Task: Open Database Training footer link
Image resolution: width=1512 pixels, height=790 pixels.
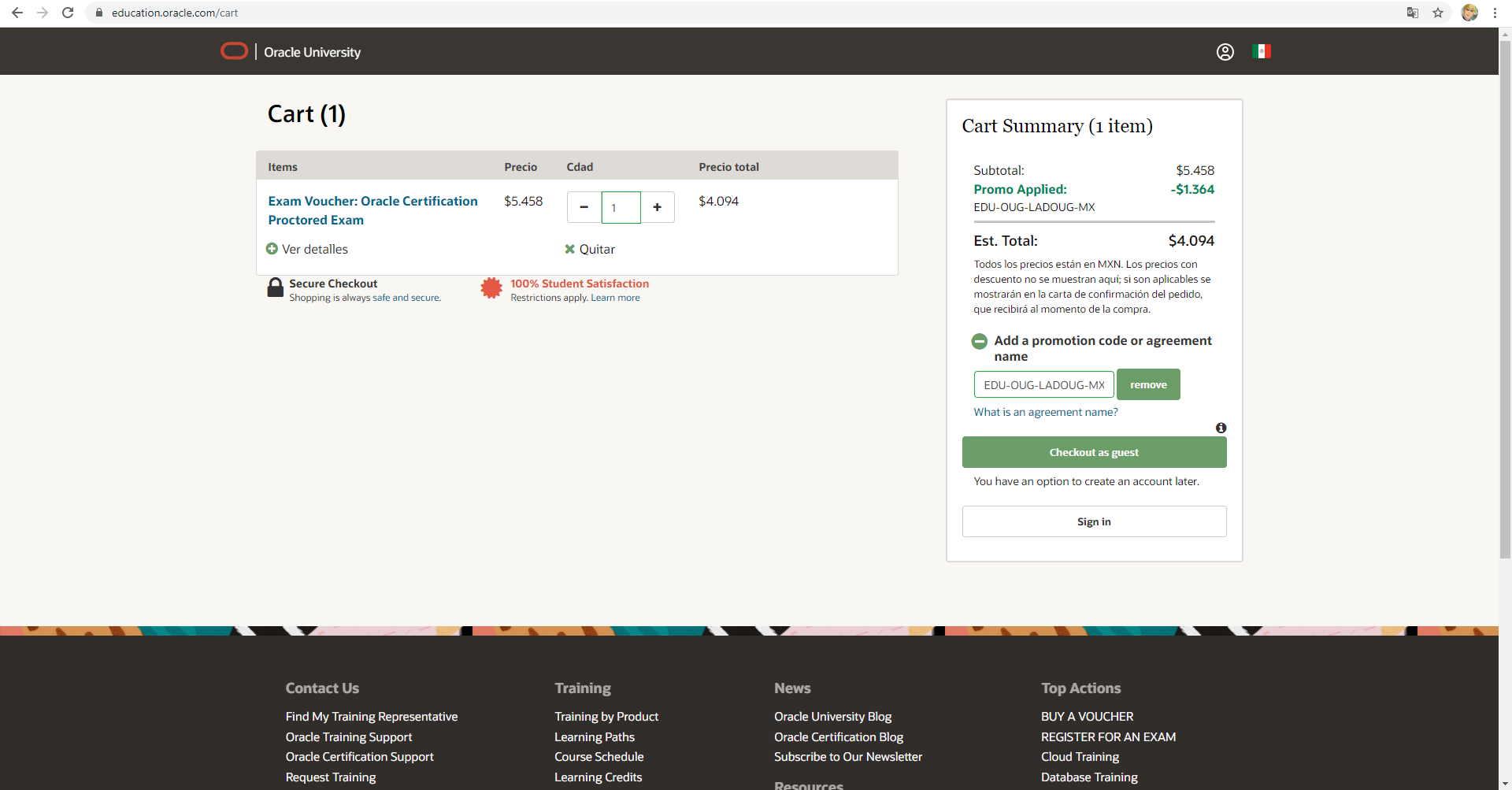Action: pos(1090,777)
